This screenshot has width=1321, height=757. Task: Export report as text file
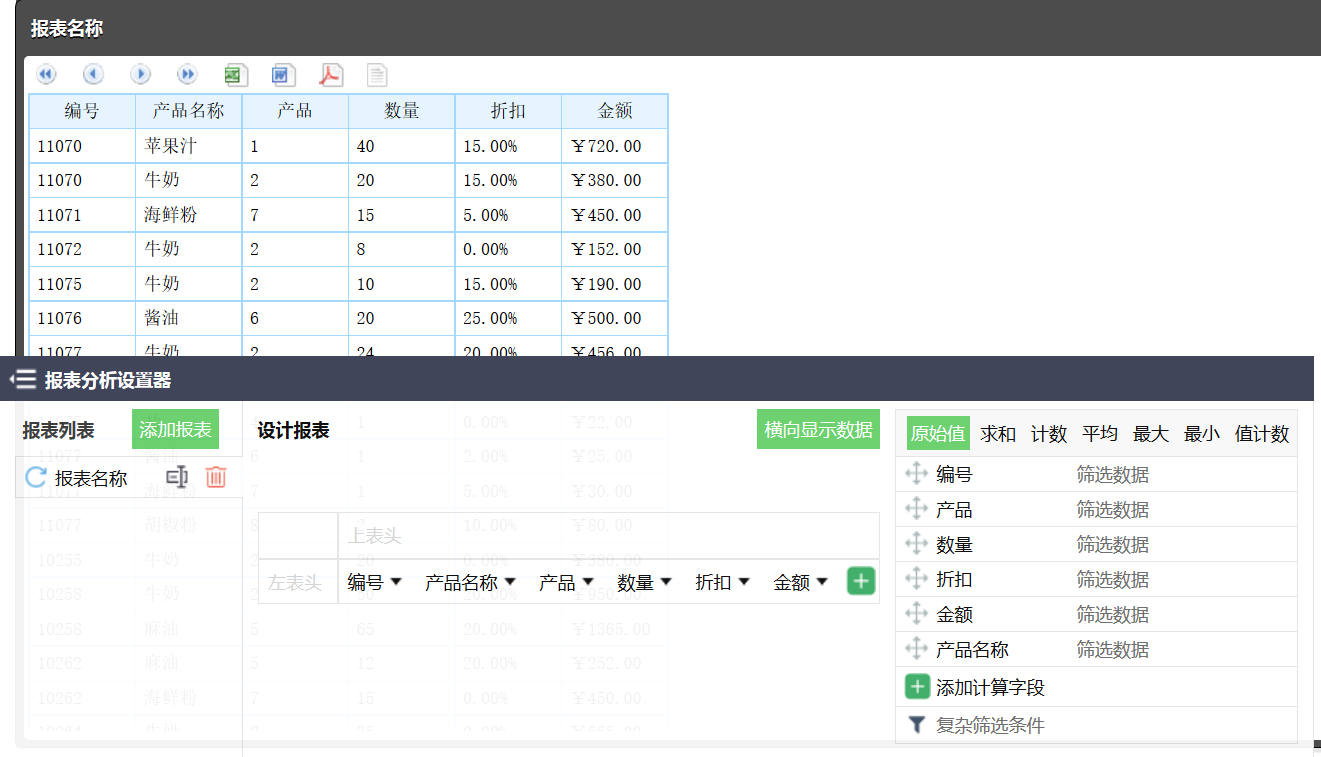pos(377,75)
